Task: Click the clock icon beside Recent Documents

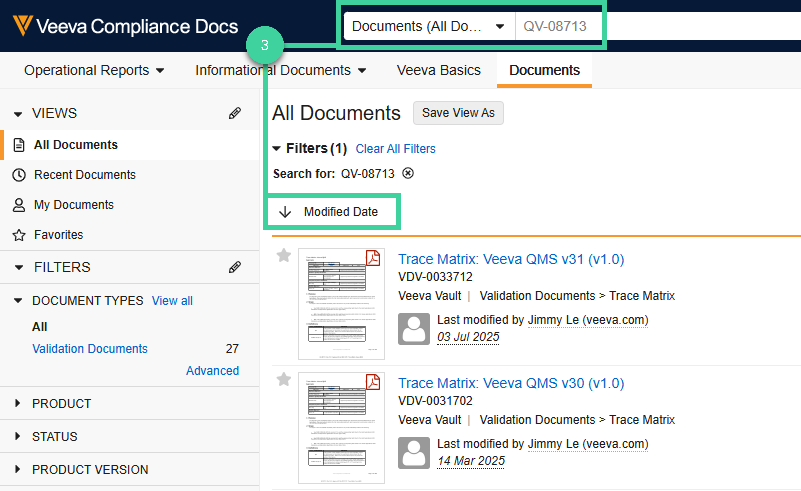Action: point(19,175)
